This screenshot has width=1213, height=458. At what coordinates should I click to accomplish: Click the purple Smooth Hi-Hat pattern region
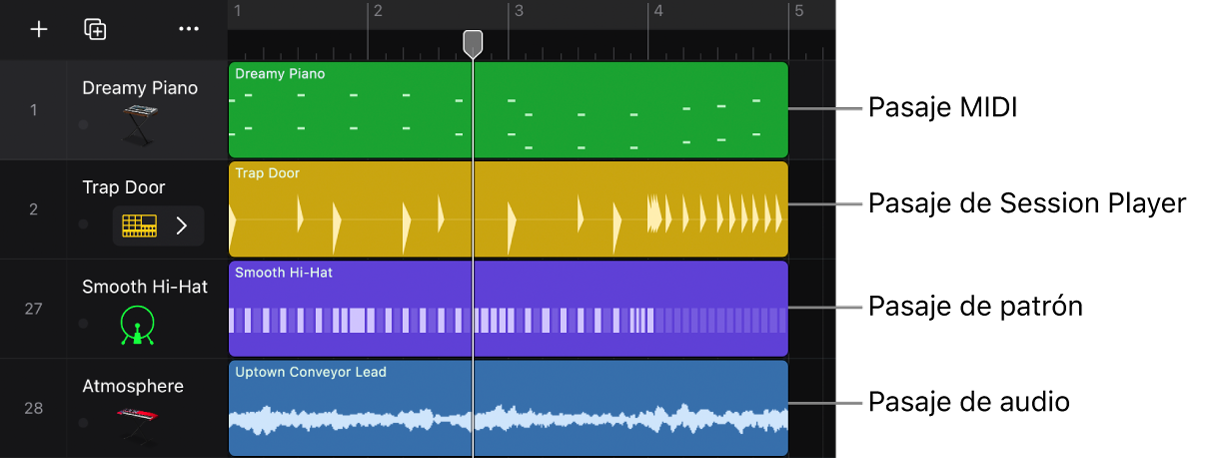tap(508, 309)
